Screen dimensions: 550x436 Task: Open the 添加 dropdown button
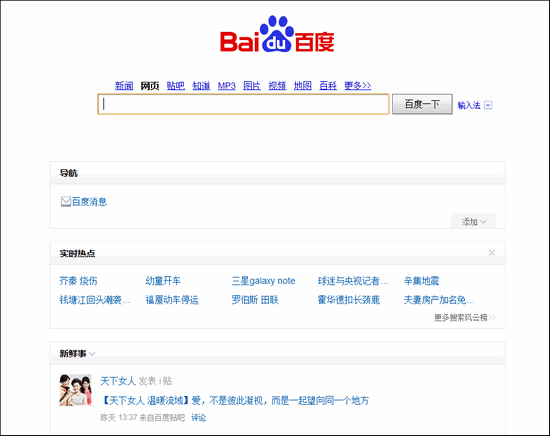[473, 221]
